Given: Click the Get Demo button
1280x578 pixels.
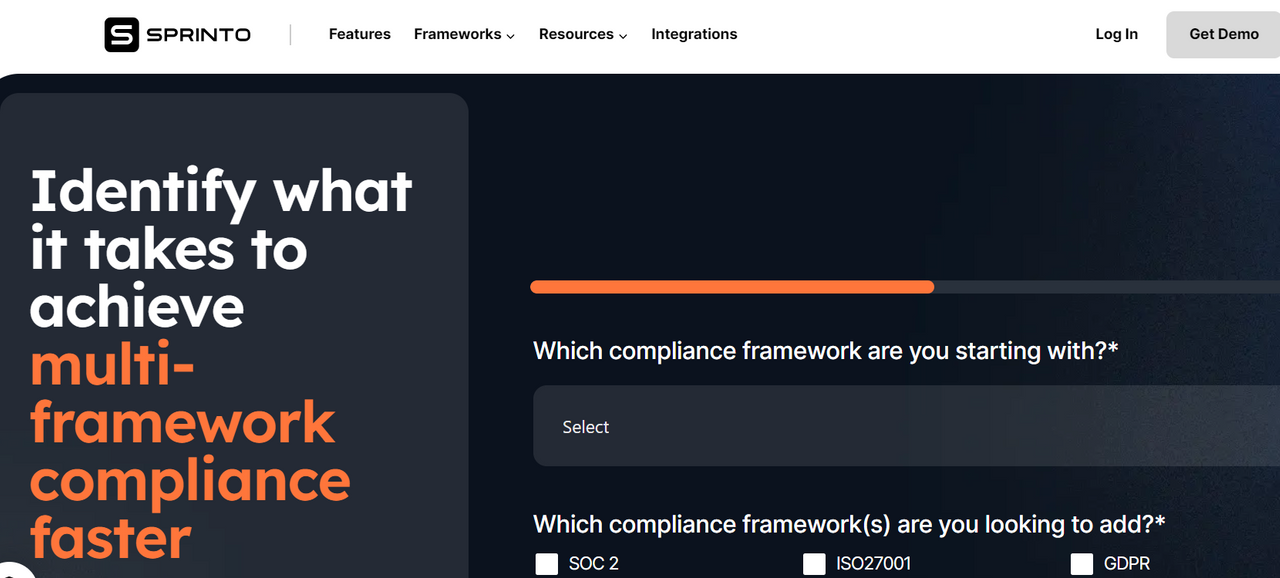Looking at the screenshot, I should pyautogui.click(x=1223, y=35).
